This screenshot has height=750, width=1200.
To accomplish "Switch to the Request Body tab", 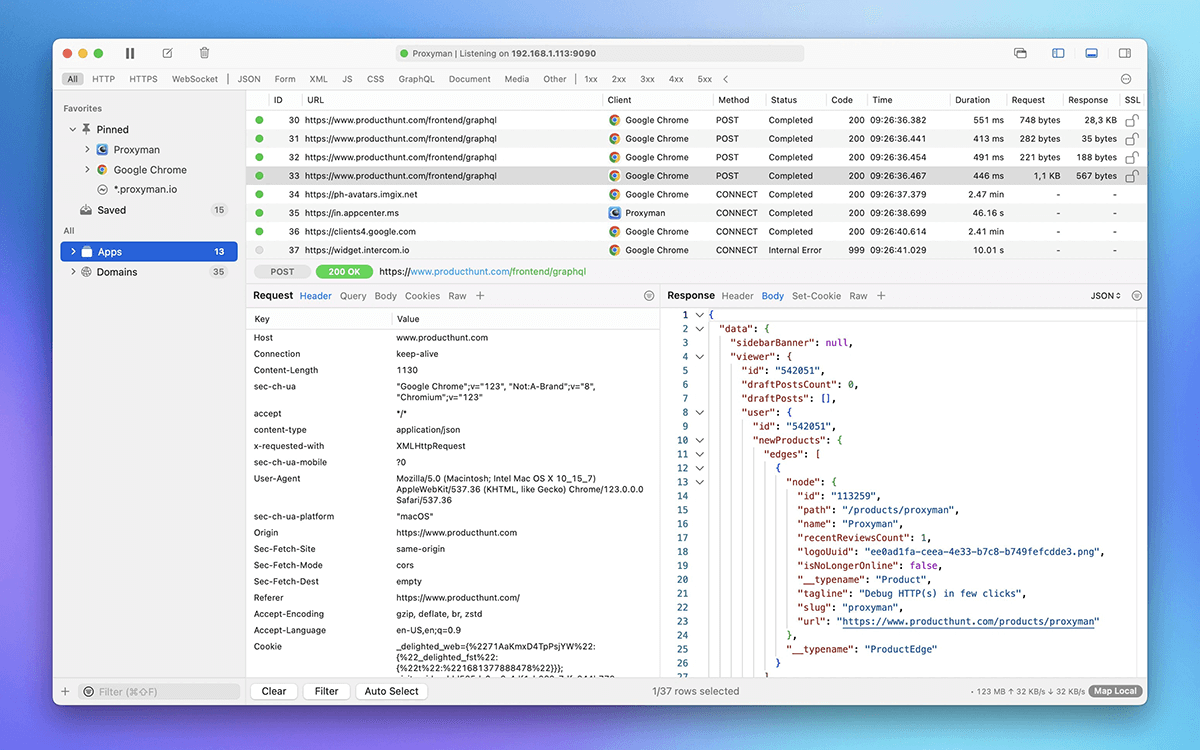I will pyautogui.click(x=386, y=296).
